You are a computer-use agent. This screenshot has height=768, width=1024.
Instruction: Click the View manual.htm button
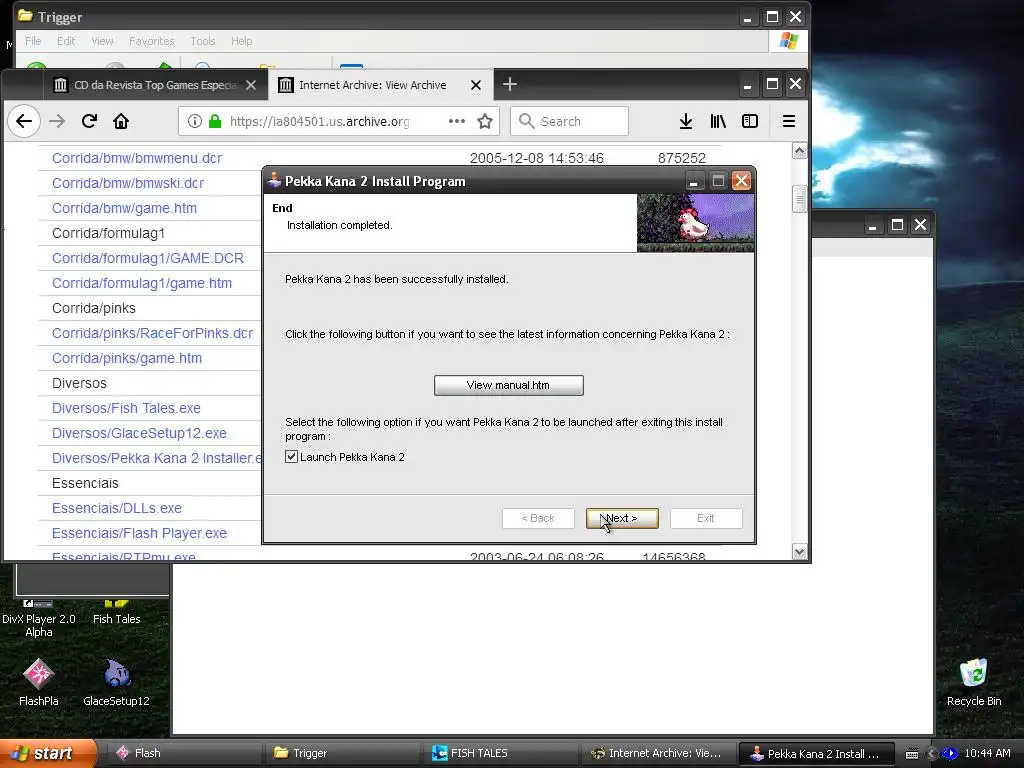509,385
